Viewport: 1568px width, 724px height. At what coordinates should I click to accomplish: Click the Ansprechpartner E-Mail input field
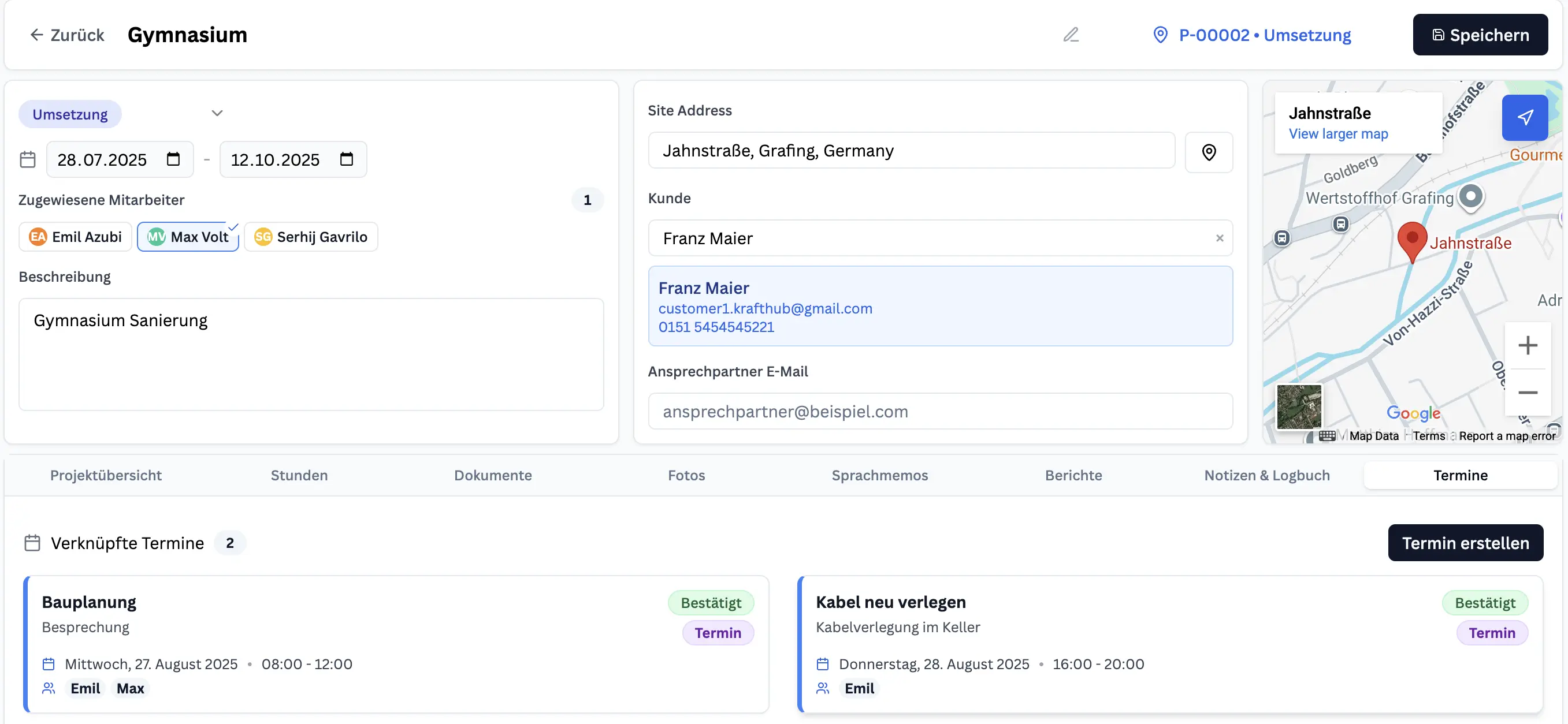940,411
